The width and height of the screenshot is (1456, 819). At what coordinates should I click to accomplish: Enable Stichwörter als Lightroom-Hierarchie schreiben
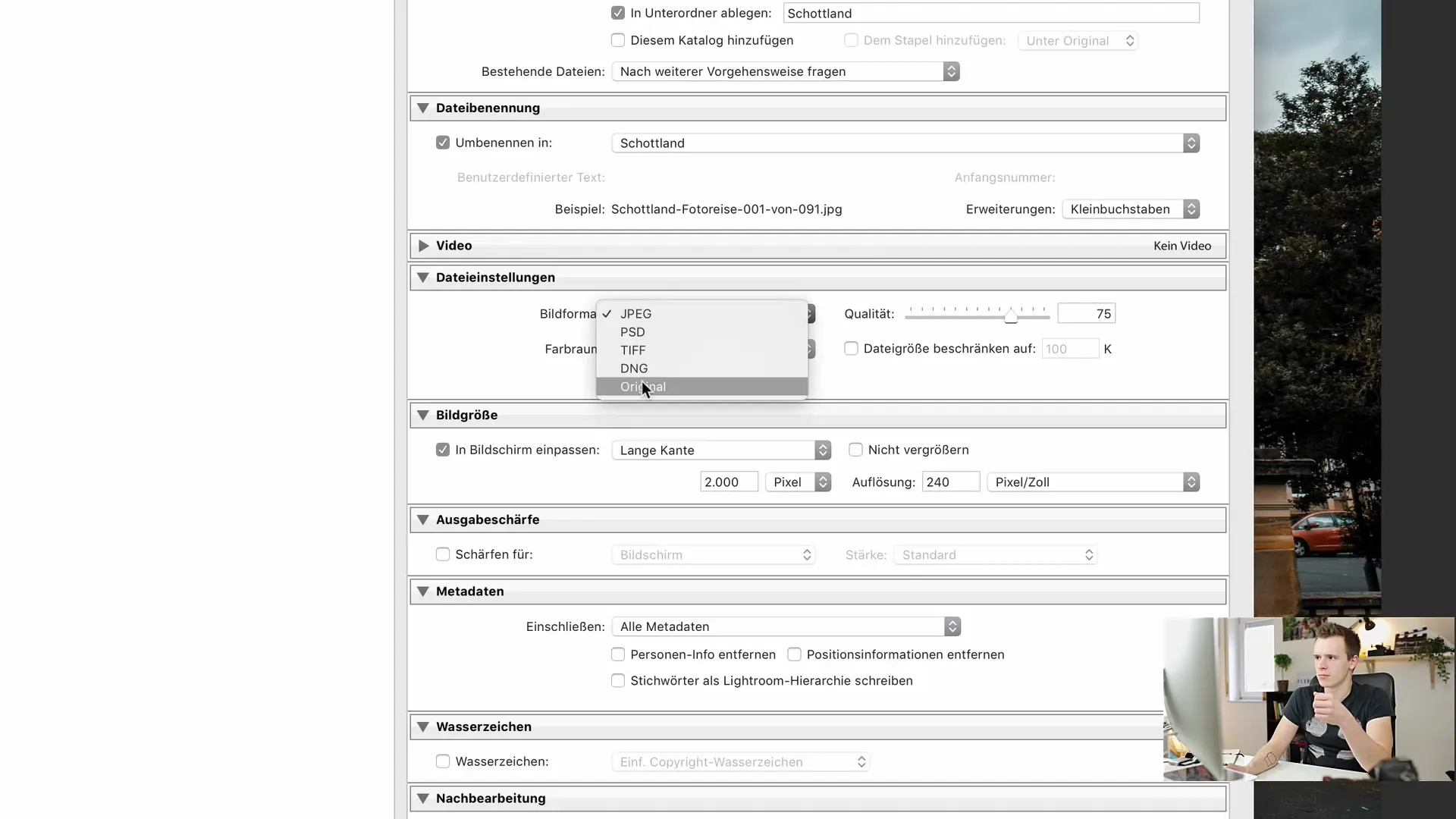click(618, 681)
